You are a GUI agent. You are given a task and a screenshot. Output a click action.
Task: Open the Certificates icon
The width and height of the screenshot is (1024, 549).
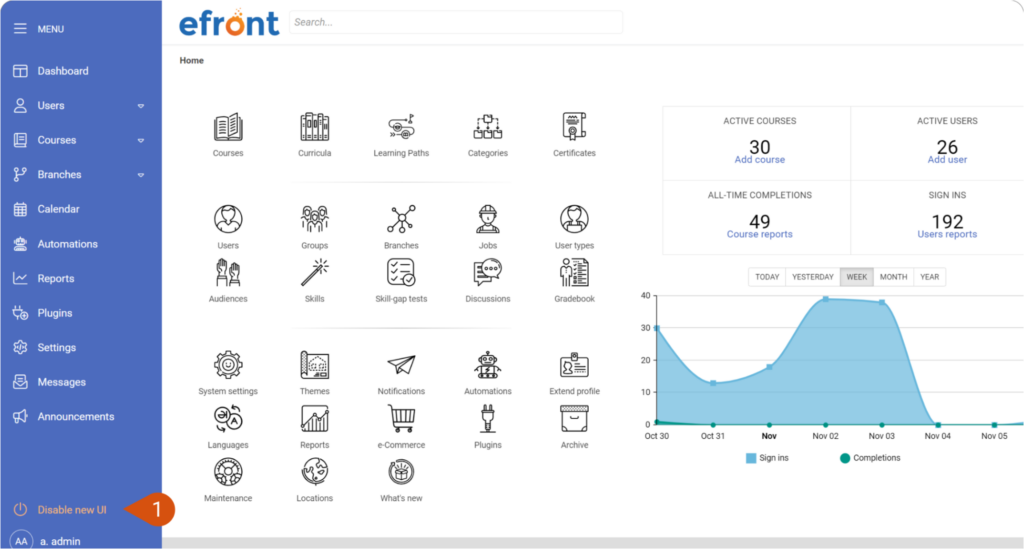574,127
